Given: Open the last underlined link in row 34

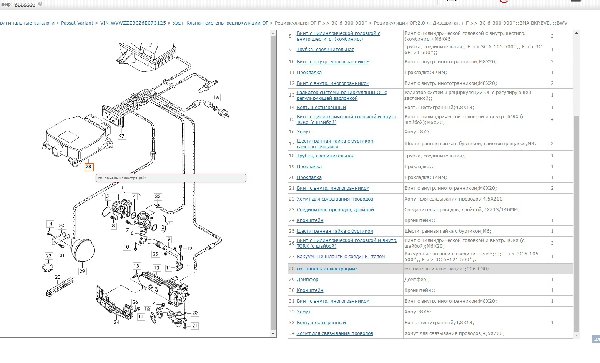Looking at the screenshot, I should (335, 333).
